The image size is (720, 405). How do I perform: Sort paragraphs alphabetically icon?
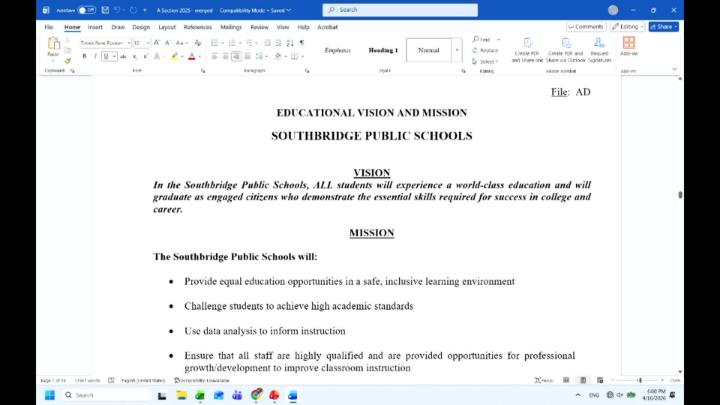point(290,43)
